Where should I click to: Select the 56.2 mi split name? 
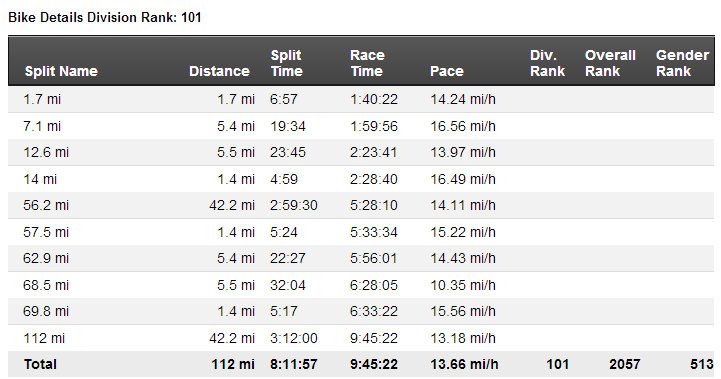(x=46, y=205)
